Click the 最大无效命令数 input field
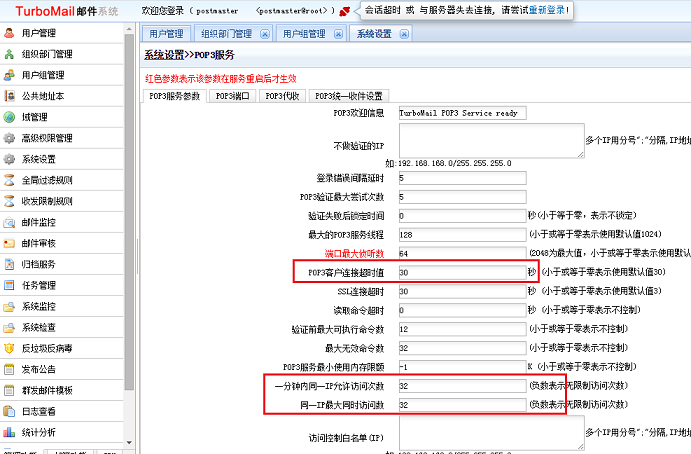 tap(462, 348)
